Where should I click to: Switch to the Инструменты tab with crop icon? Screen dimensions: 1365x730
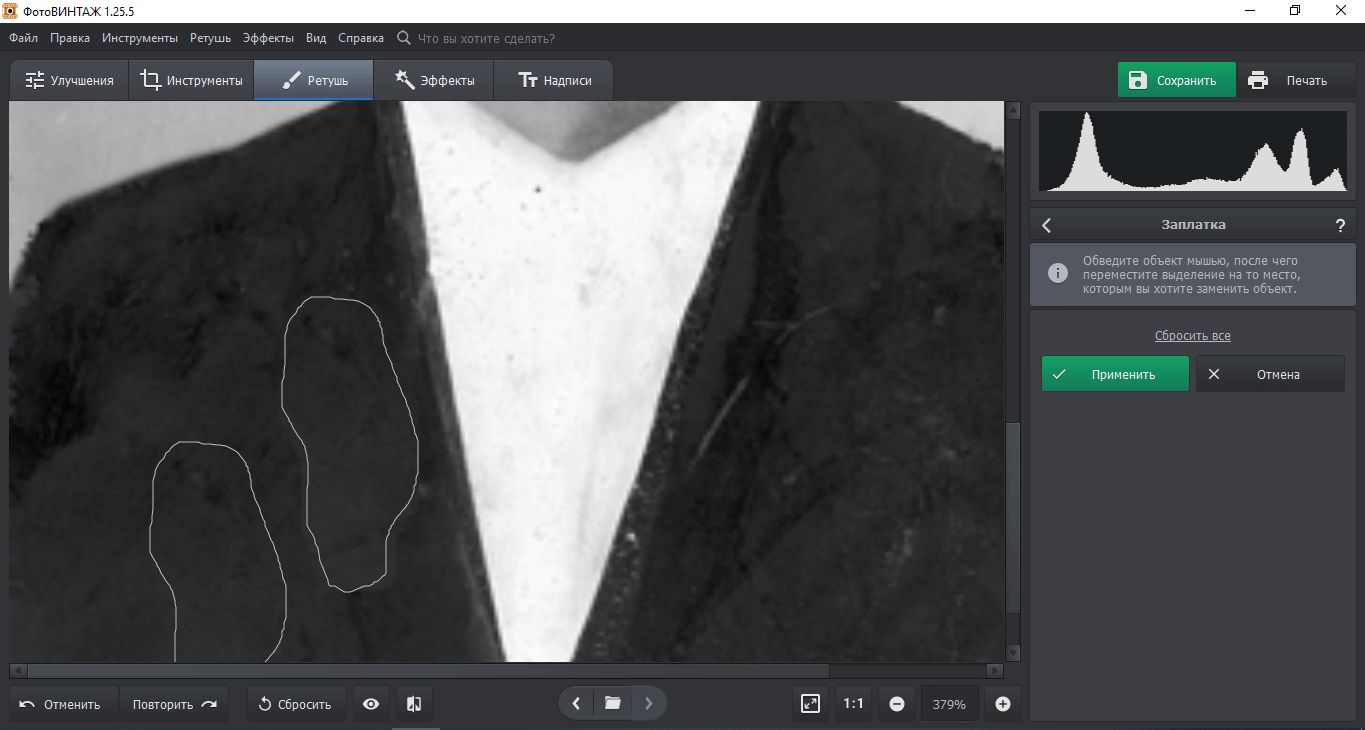(191, 81)
